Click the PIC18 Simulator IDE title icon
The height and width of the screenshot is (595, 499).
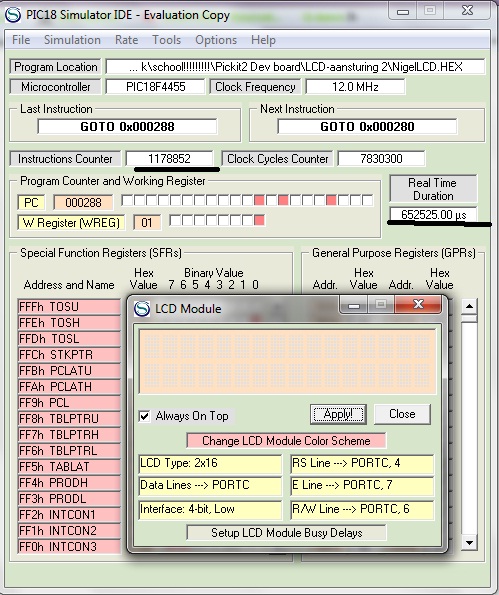pyautogui.click(x=13, y=15)
